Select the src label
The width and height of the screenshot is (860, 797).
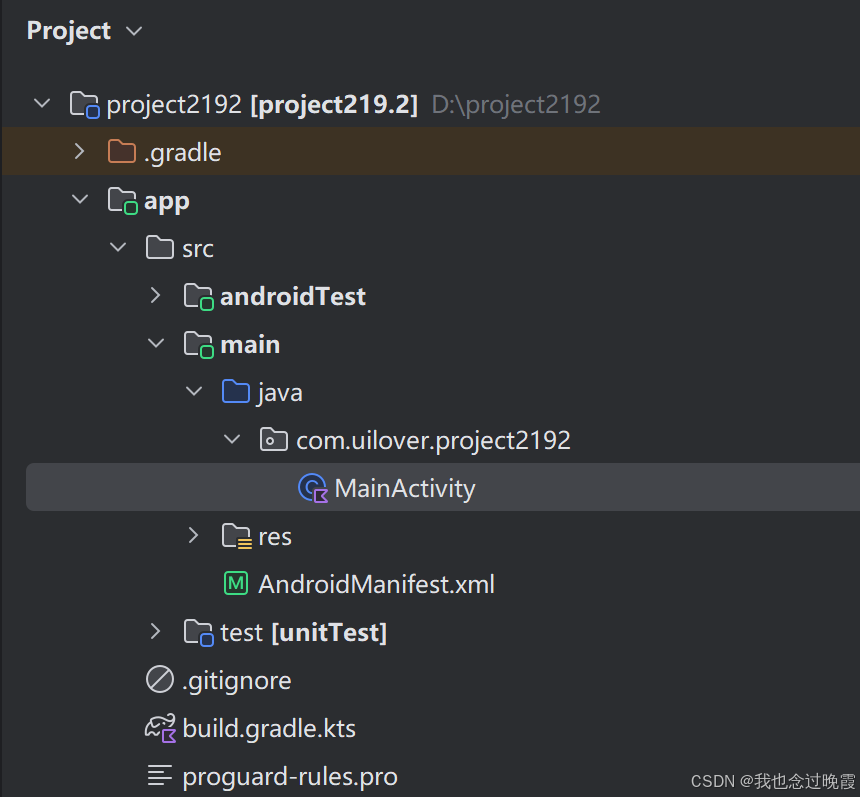click(197, 249)
